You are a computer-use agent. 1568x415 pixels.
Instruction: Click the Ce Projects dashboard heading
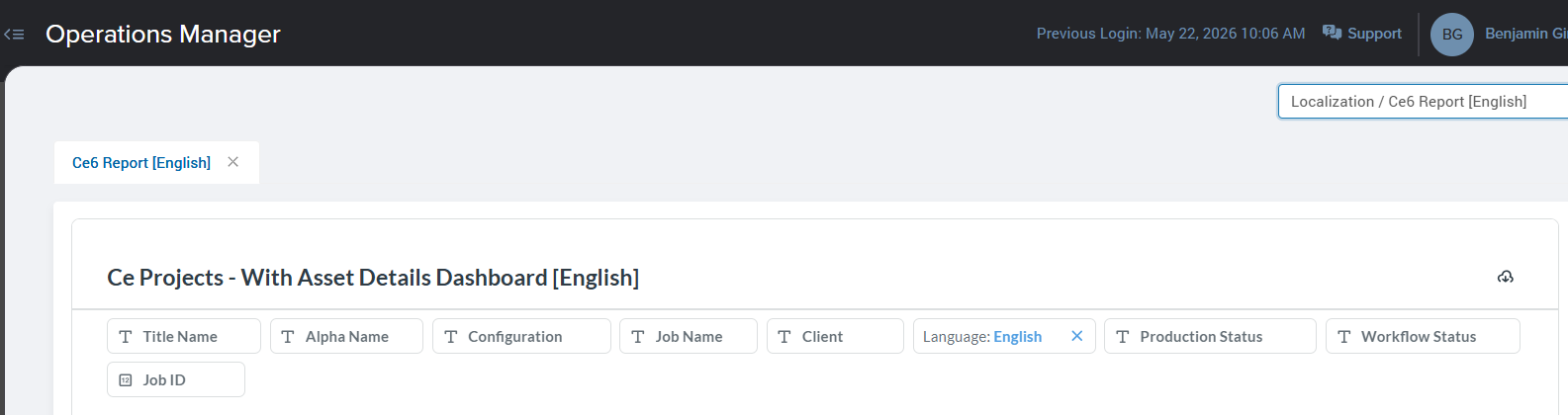[x=373, y=278]
